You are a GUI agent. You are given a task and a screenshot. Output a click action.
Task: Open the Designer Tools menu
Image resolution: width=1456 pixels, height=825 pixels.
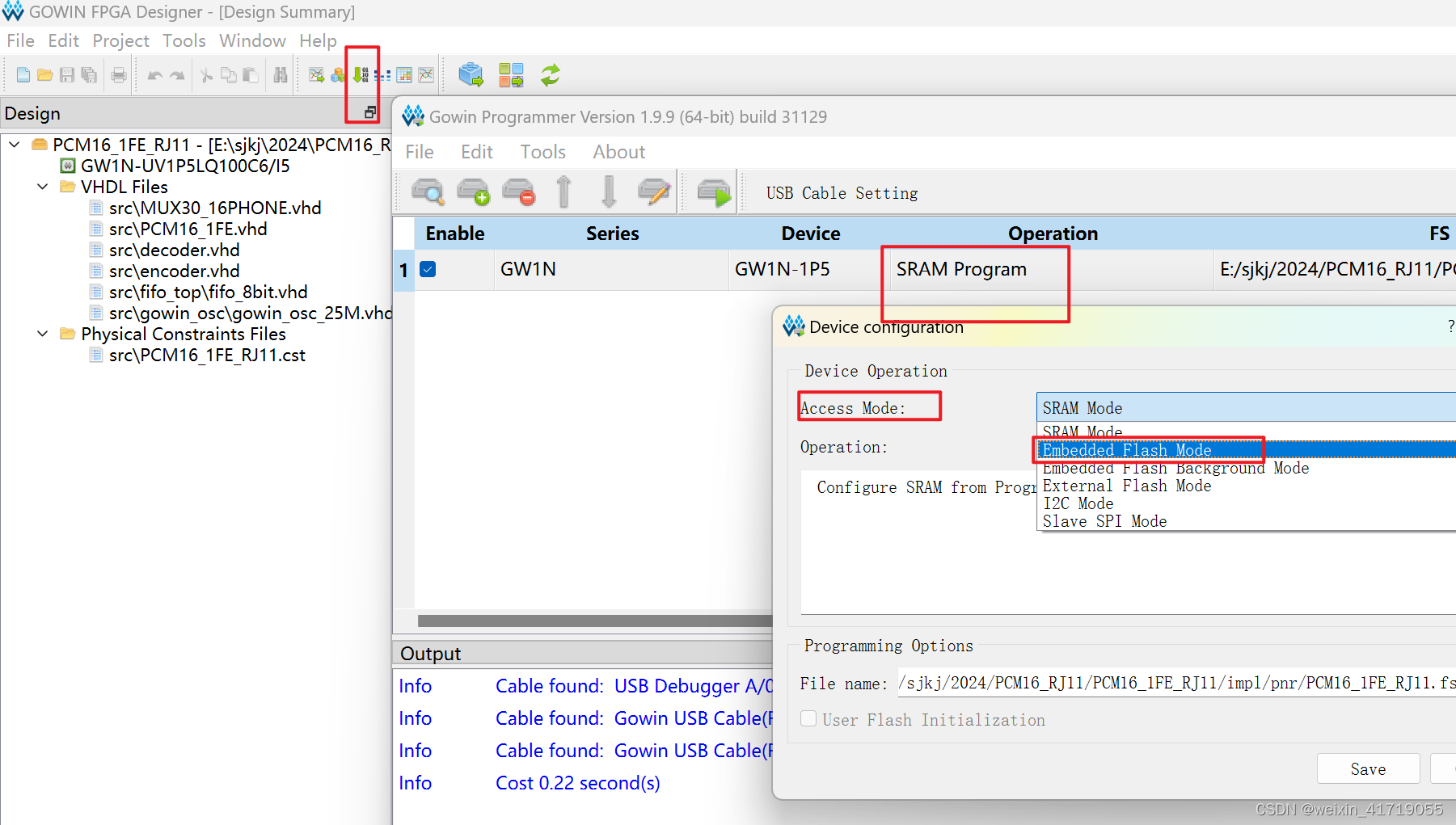(184, 40)
